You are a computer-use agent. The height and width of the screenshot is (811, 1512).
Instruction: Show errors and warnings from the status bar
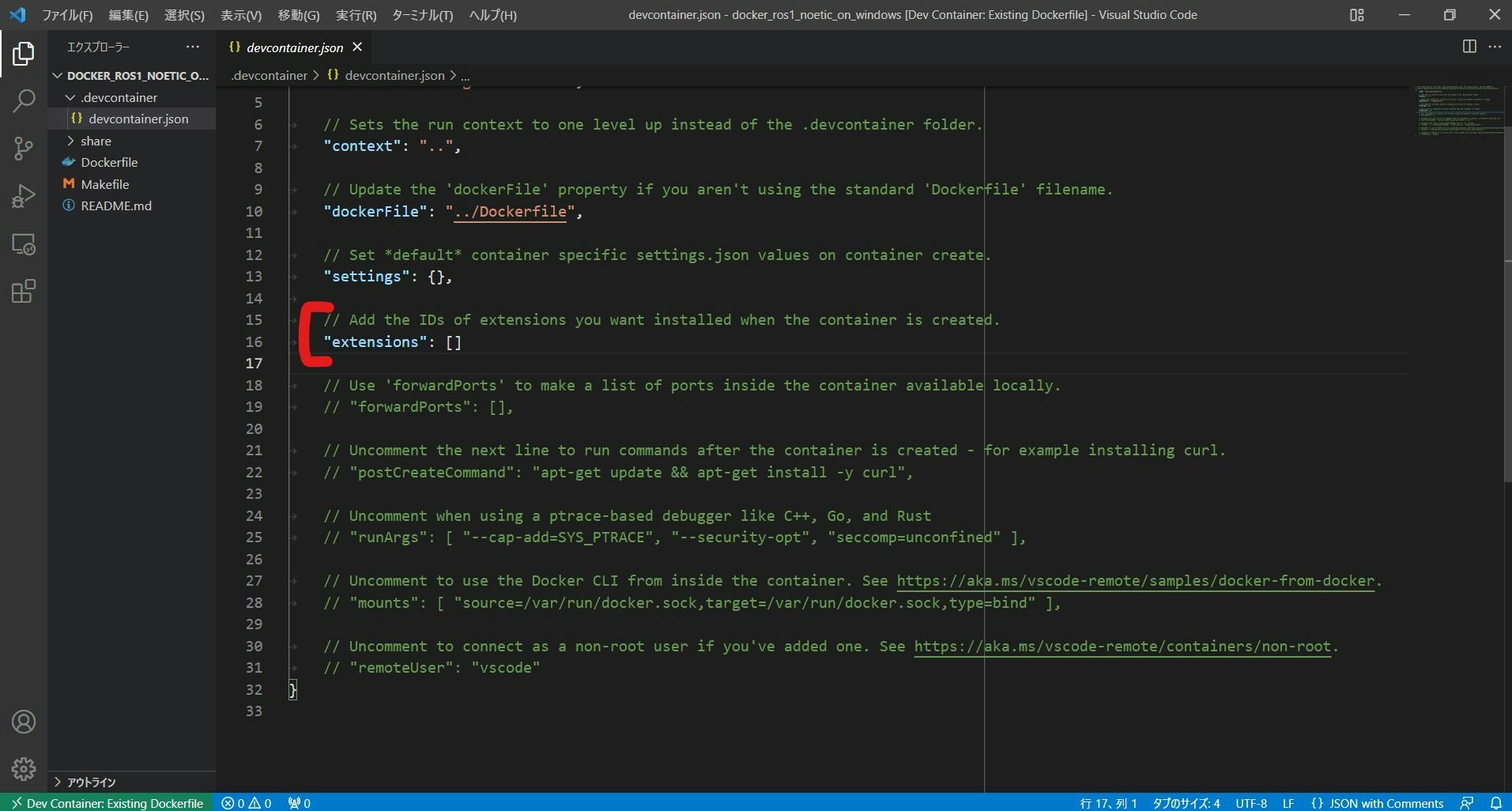tap(245, 802)
